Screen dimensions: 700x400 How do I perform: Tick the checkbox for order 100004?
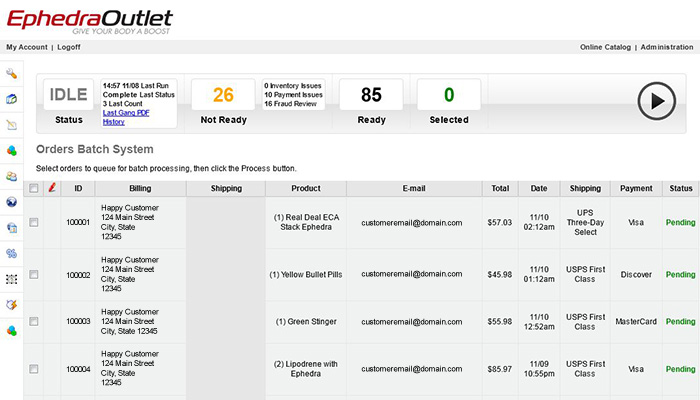(x=34, y=369)
